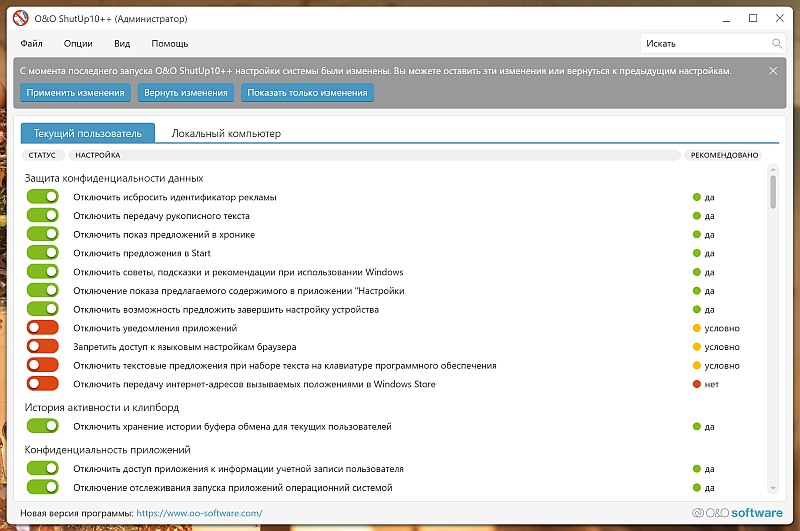800x531 pixels.
Task: Click yellow recommendation dot for app notifications row
Action: (x=697, y=328)
